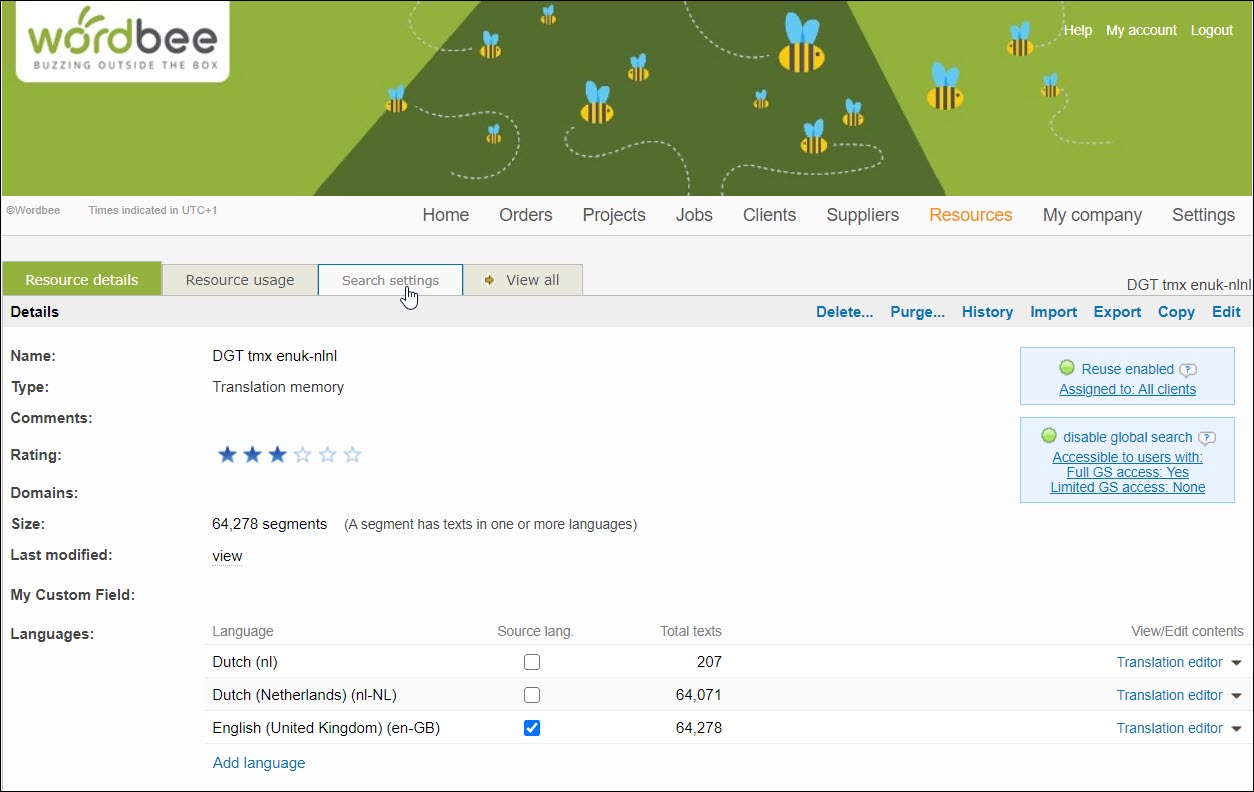
Task: Click Export in the Details bar
Action: coord(1117,312)
